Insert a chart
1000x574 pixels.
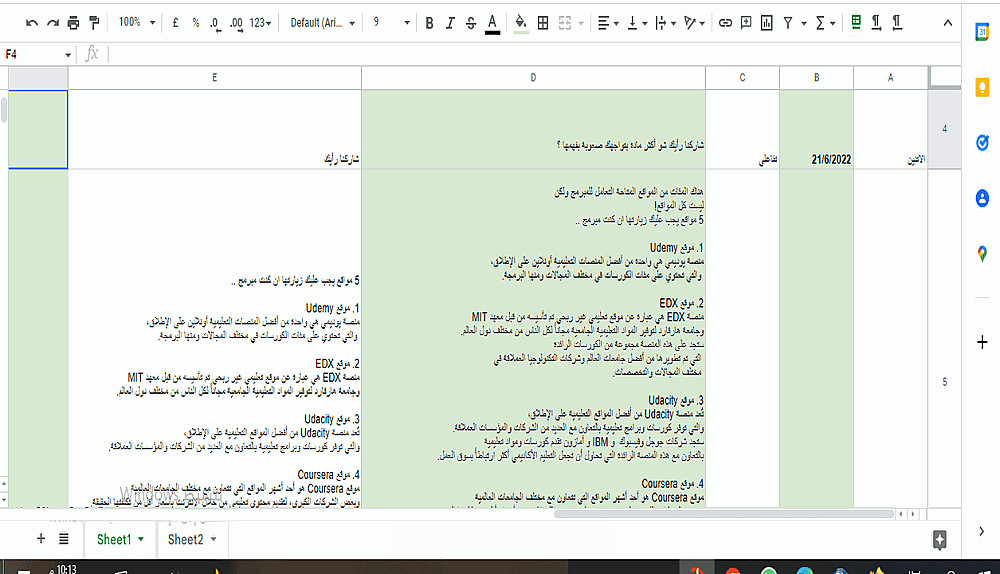(x=767, y=23)
